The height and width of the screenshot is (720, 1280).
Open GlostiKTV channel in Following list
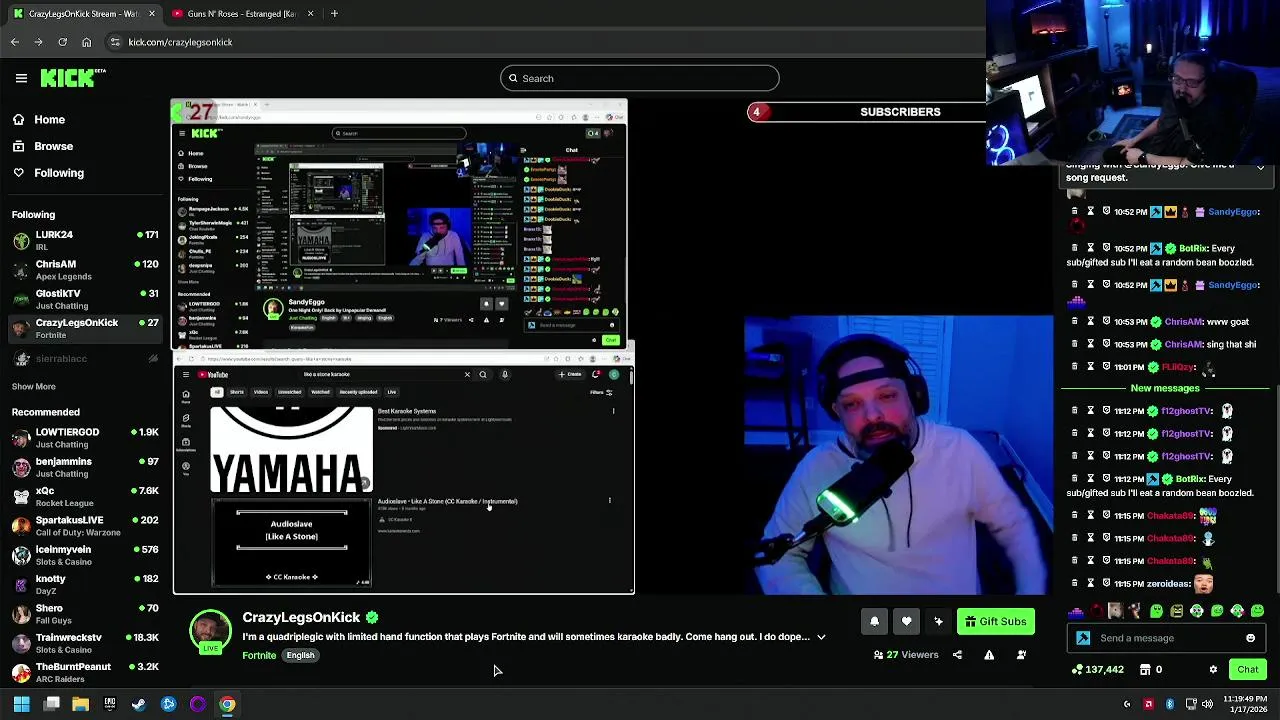click(x=85, y=299)
